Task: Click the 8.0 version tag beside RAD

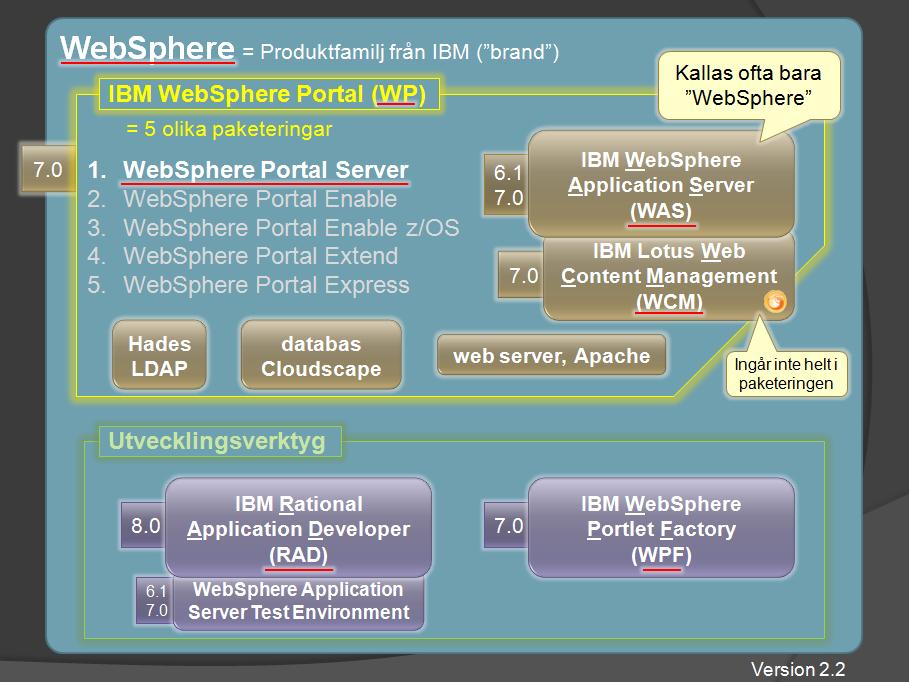Action: tap(146, 525)
